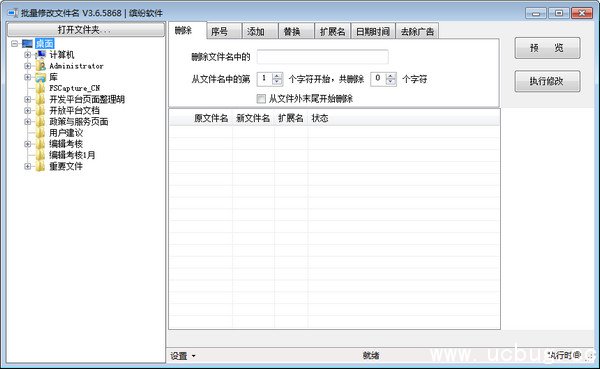Decrease the starting character position spinner
This screenshot has height=369, width=600.
tap(277, 82)
